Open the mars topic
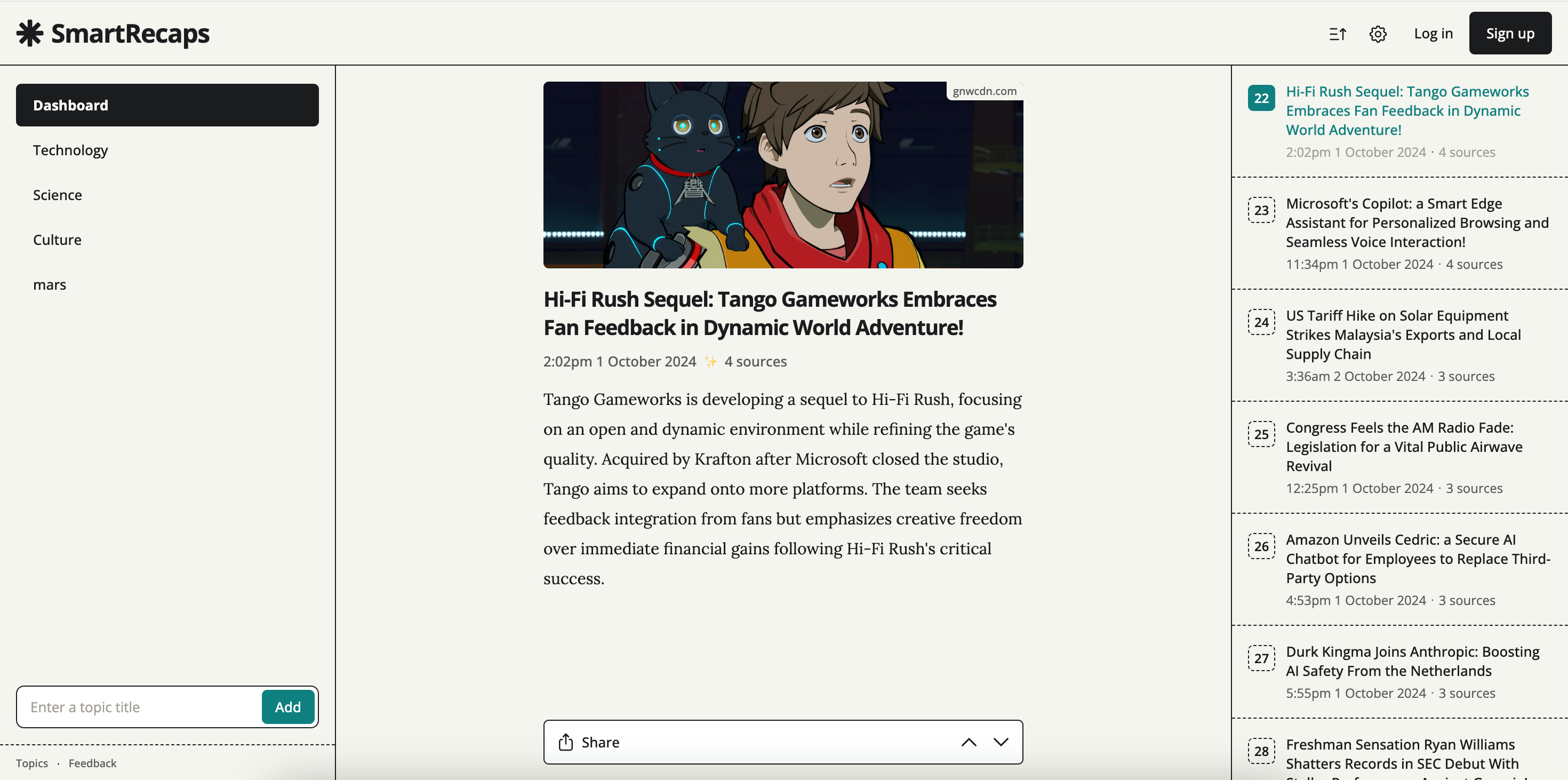Image resolution: width=1568 pixels, height=780 pixels. click(167, 284)
